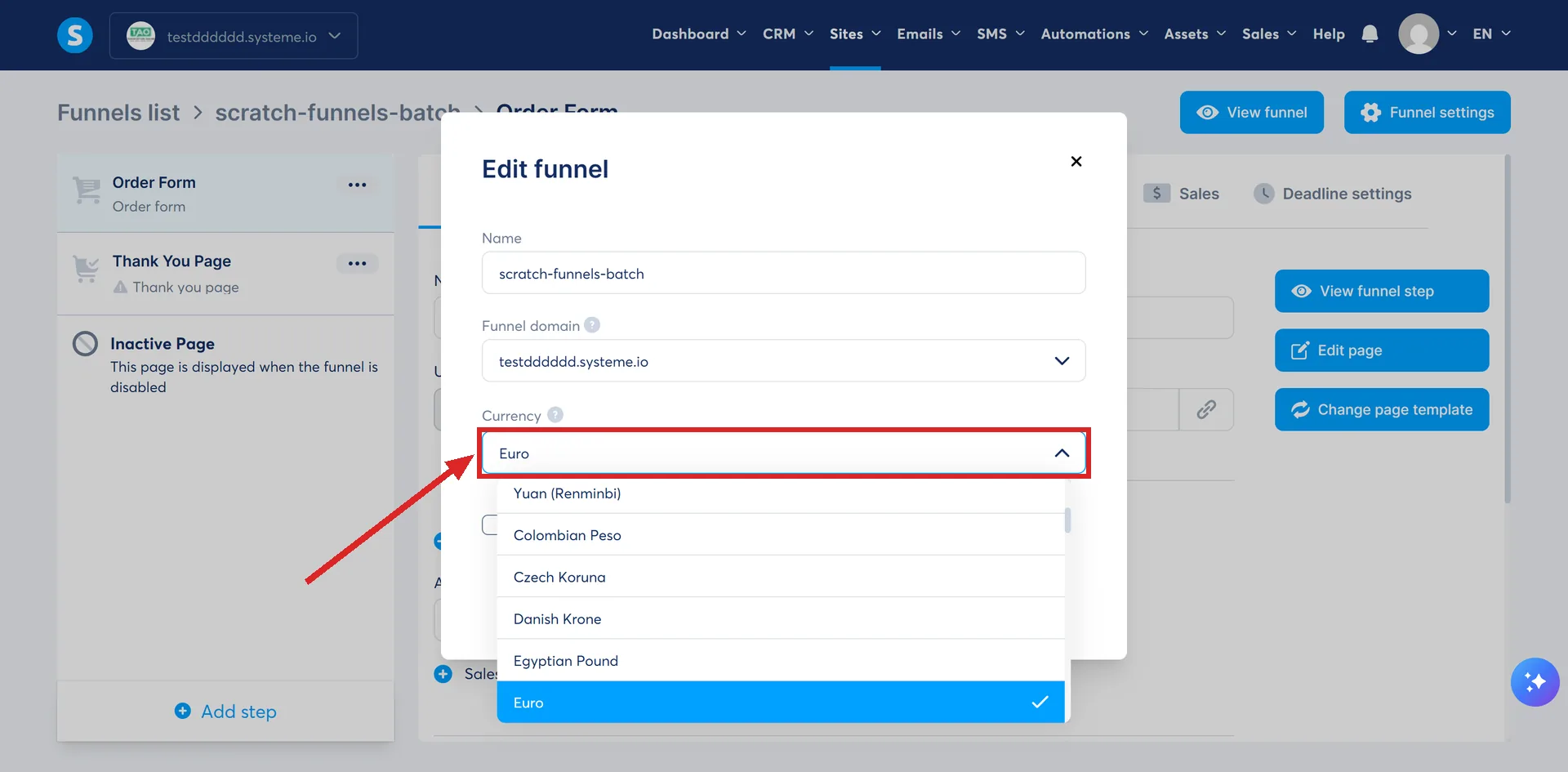Click the copy link icon
This screenshot has width=1568, height=772.
point(1206,409)
